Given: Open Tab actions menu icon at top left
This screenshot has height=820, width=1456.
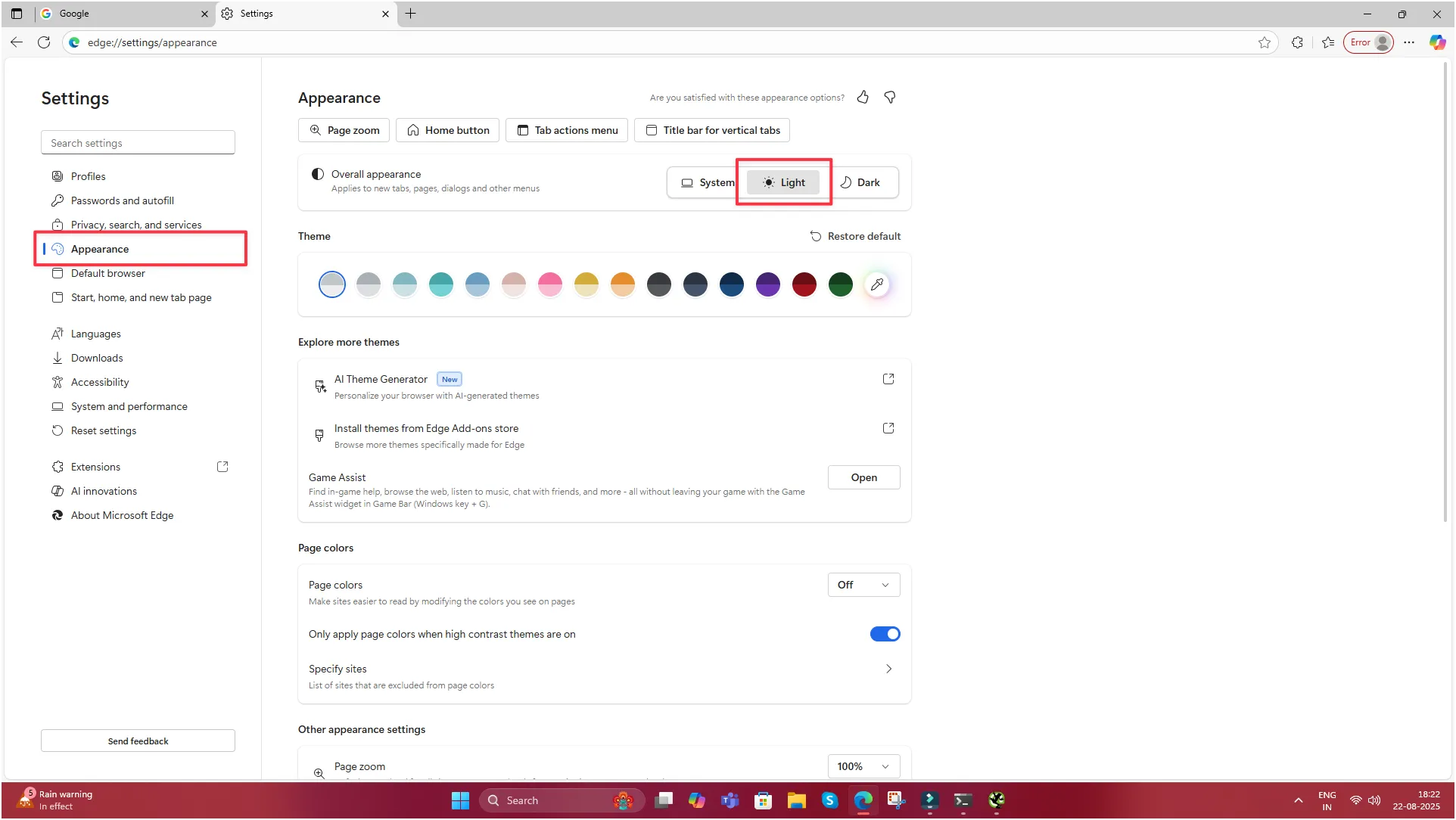Looking at the screenshot, I should [x=17, y=14].
